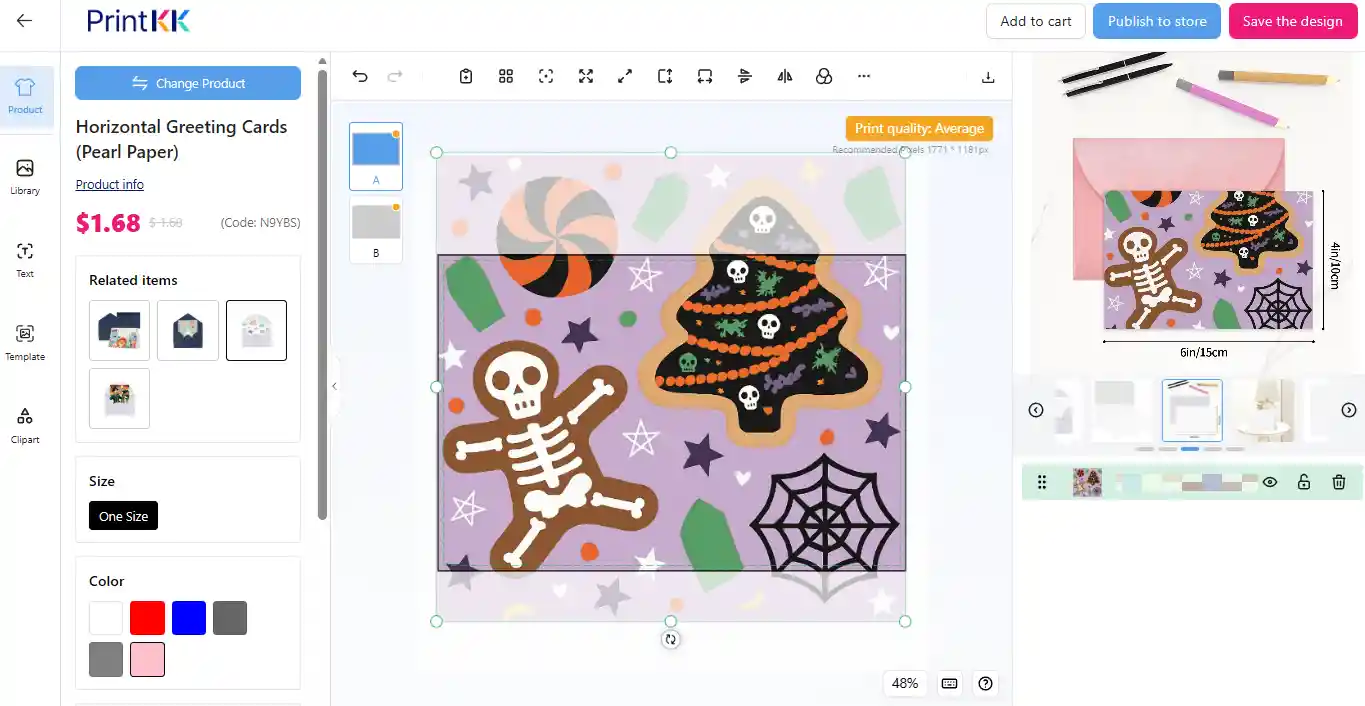Open the Library panel in the sidebar
Viewport: 1365px width, 706px height.
[x=24, y=175]
